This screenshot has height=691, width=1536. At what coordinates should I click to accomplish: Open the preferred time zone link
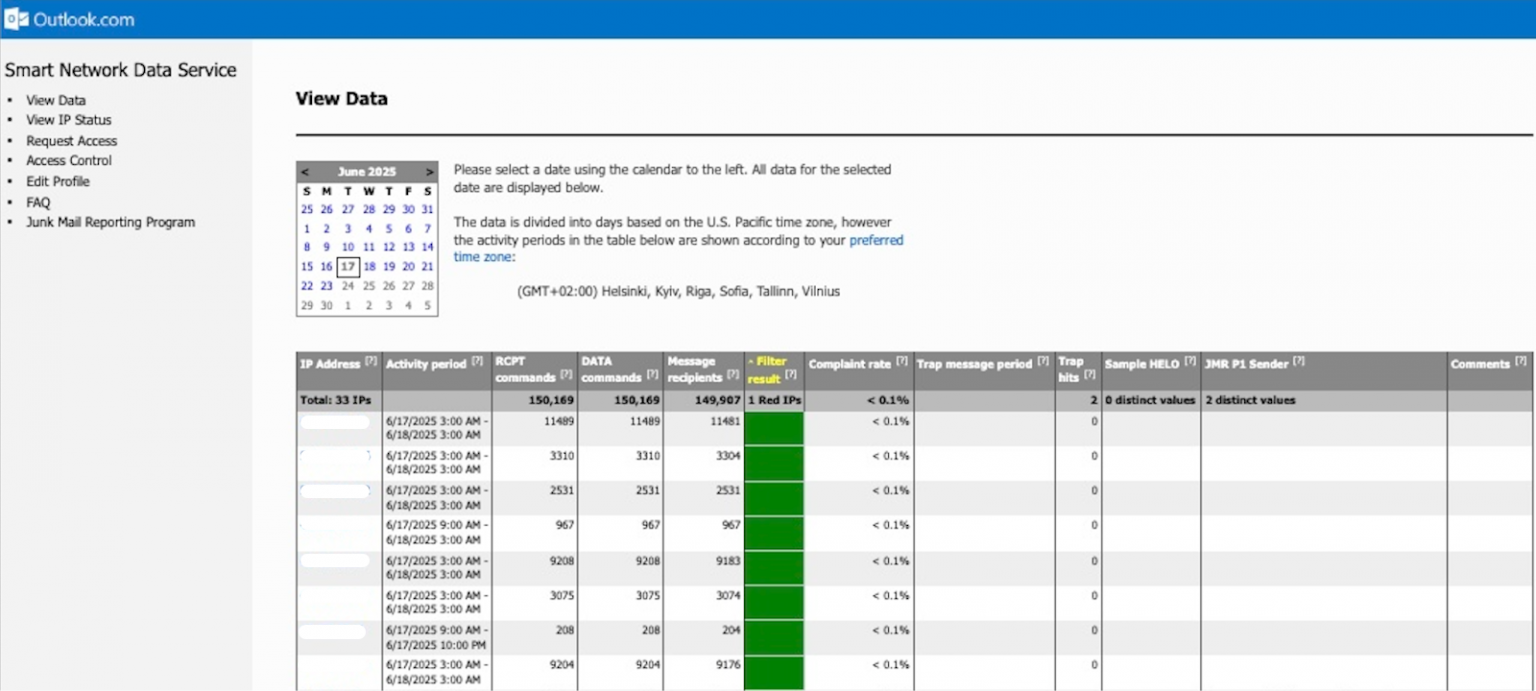tap(877, 240)
